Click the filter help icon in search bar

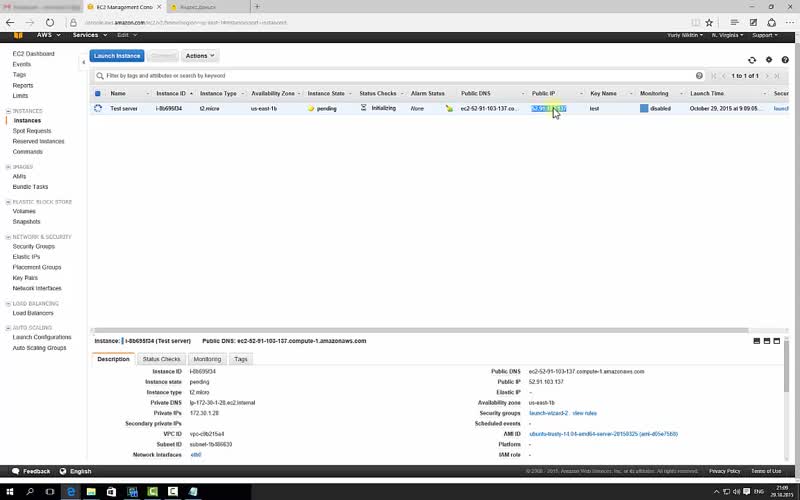699,76
